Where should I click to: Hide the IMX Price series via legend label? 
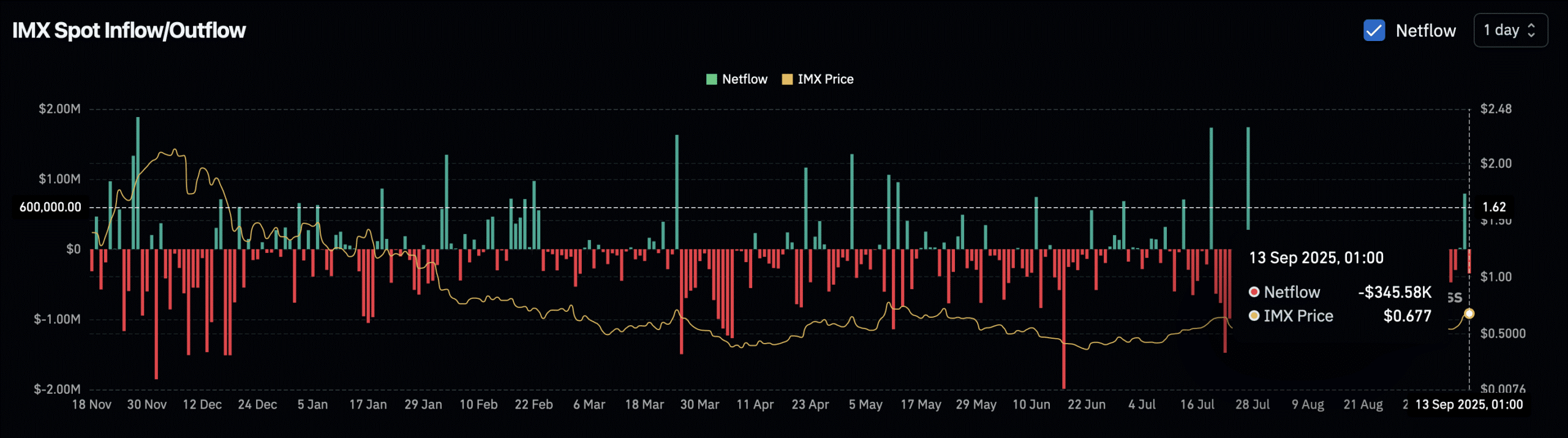pyautogui.click(x=825, y=79)
